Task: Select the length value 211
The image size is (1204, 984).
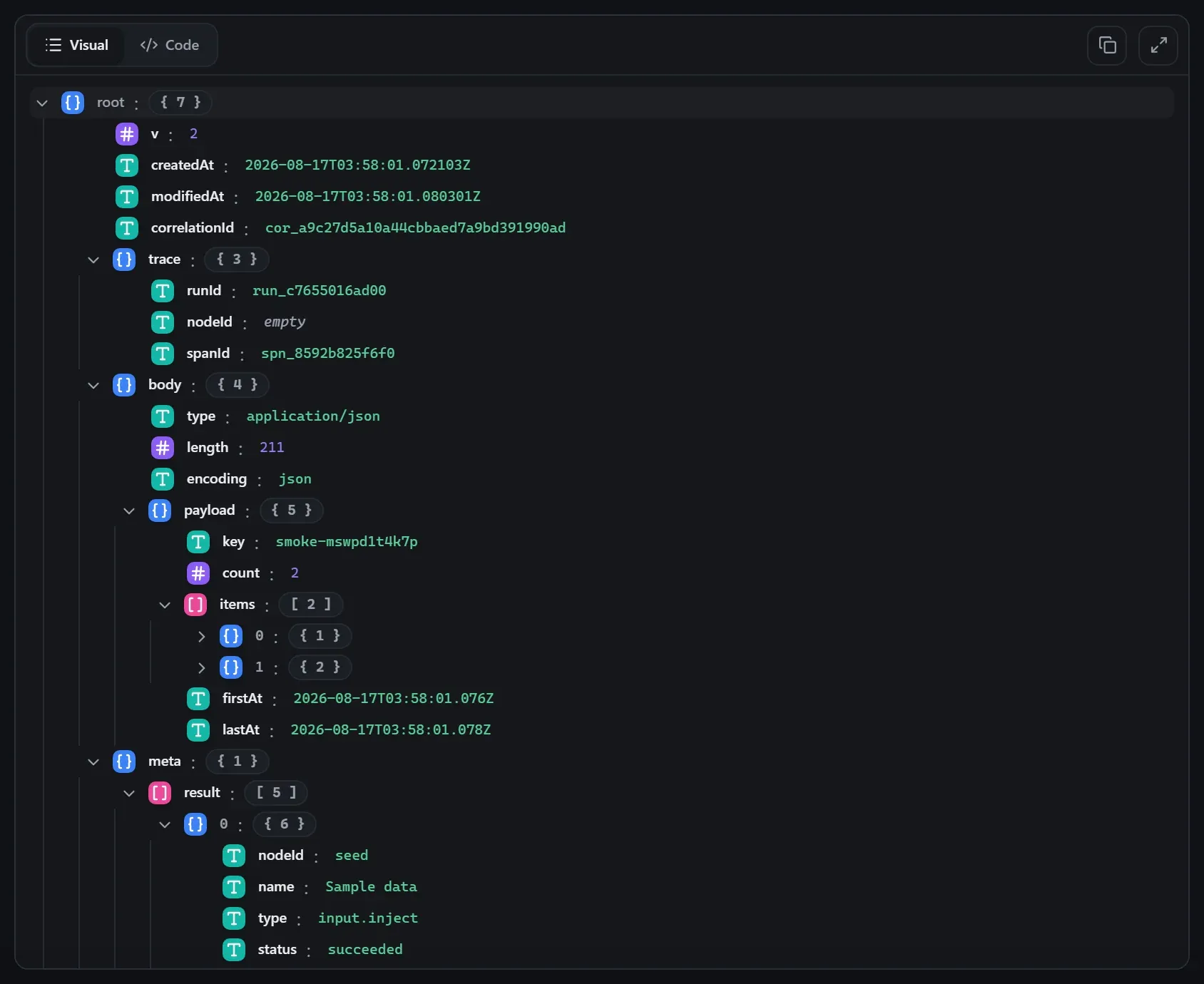Action: point(272,448)
